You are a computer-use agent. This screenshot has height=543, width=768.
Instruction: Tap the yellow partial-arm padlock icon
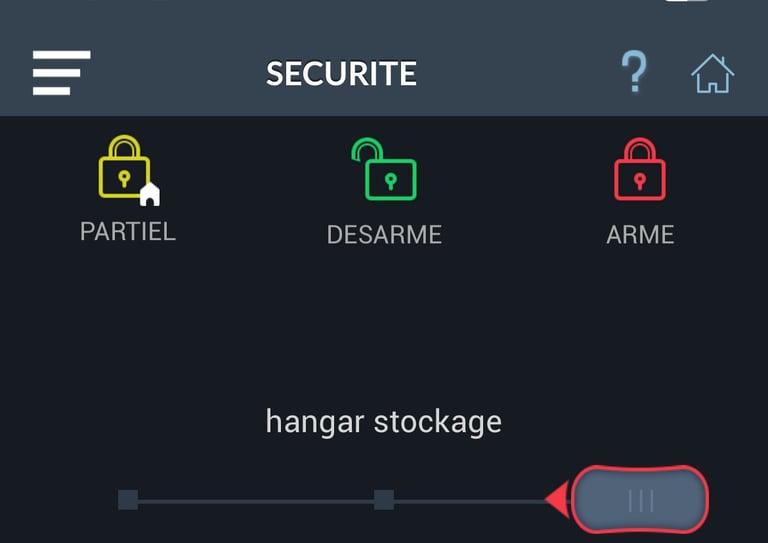[x=125, y=168]
